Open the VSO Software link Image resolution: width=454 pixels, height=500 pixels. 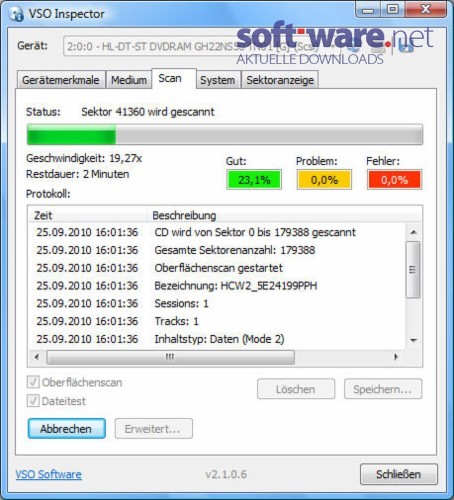49,474
